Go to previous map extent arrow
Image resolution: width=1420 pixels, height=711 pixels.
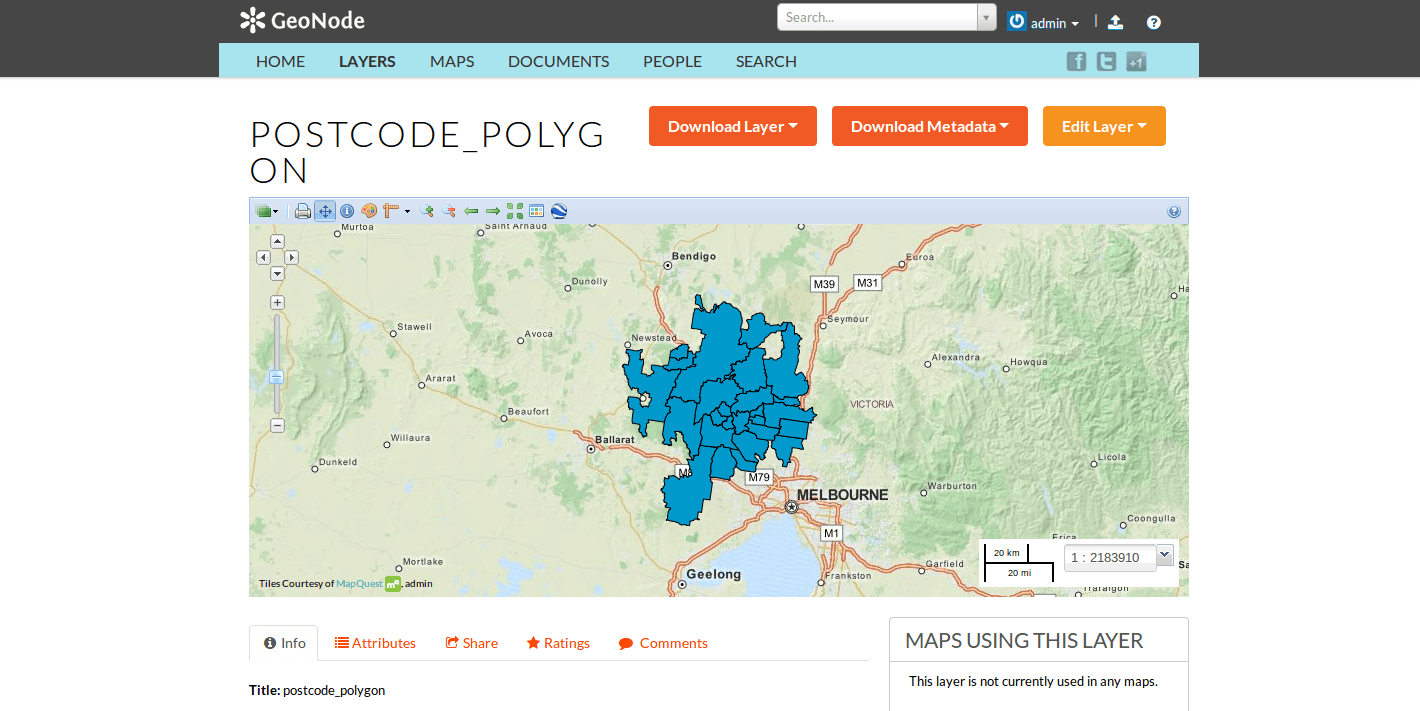point(471,211)
